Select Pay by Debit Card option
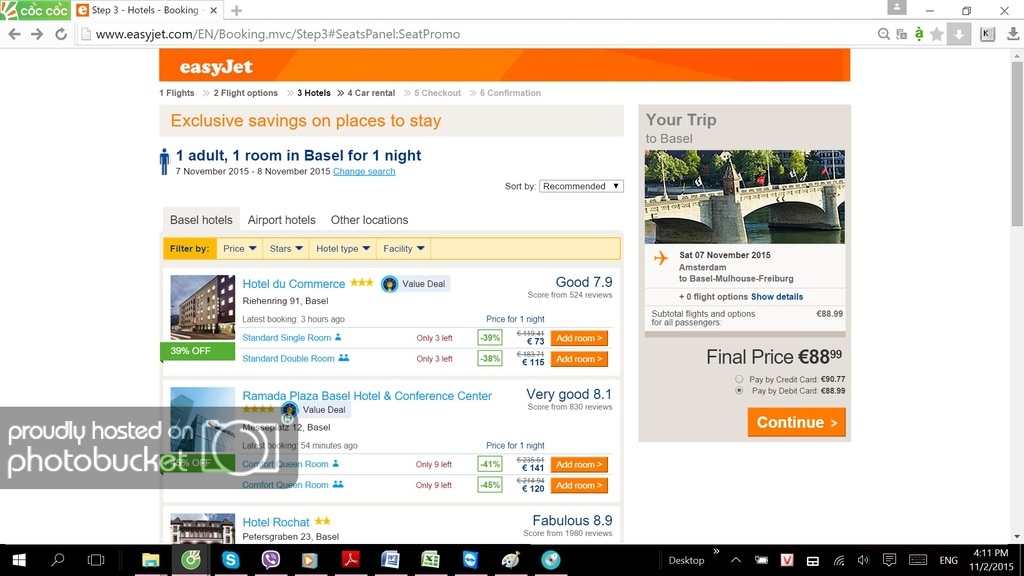1024x576 pixels. pos(739,391)
